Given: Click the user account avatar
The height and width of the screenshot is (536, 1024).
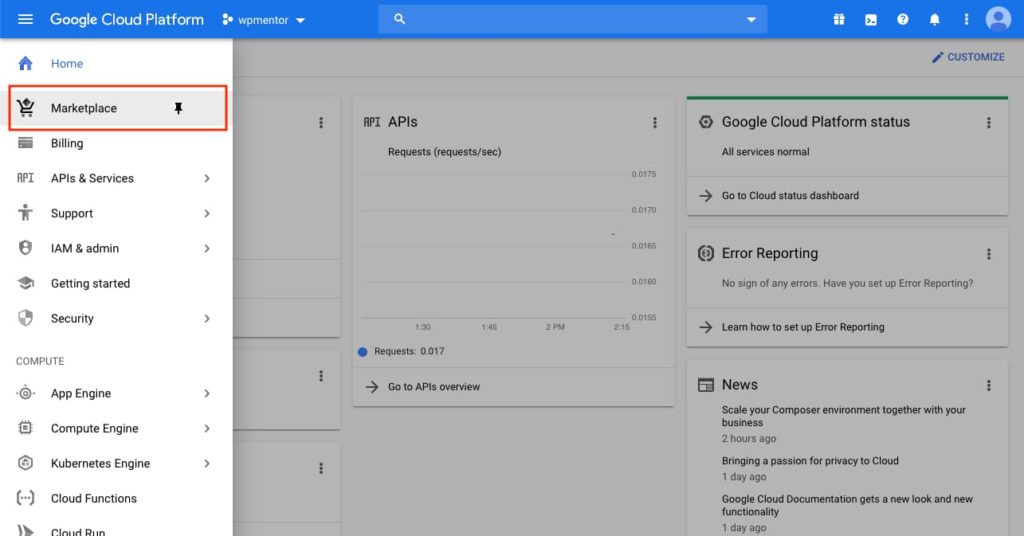Looking at the screenshot, I should point(998,19).
